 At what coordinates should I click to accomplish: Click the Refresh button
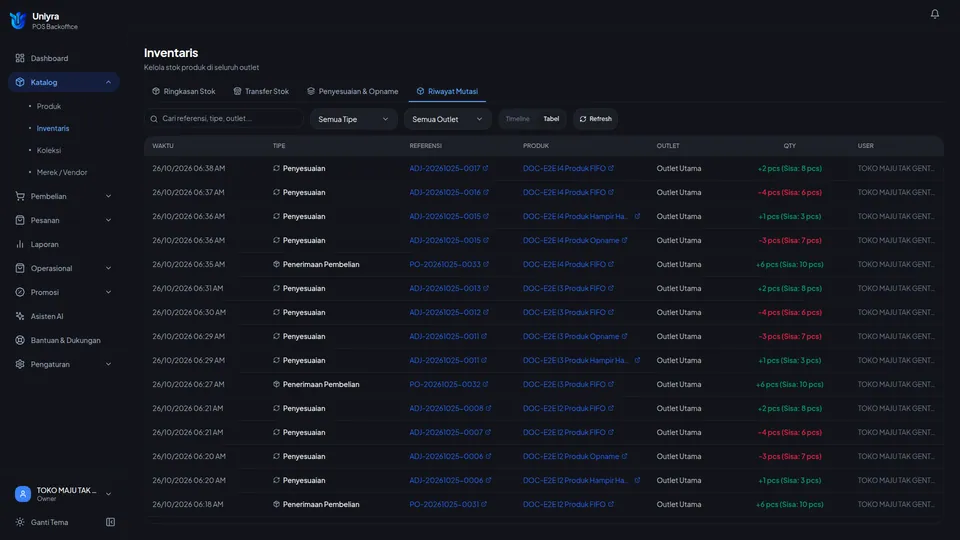(596, 119)
